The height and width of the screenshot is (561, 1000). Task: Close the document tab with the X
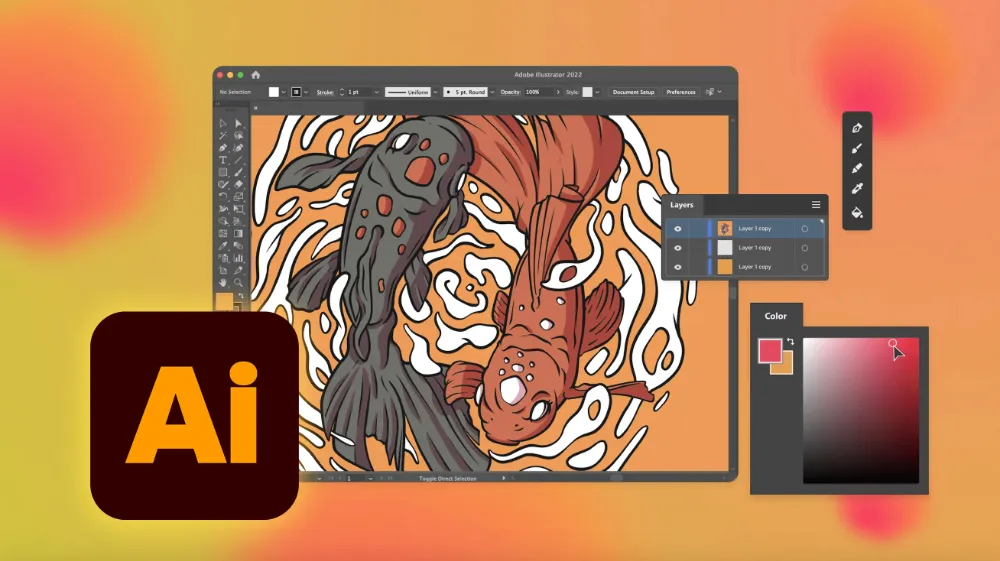tap(256, 108)
